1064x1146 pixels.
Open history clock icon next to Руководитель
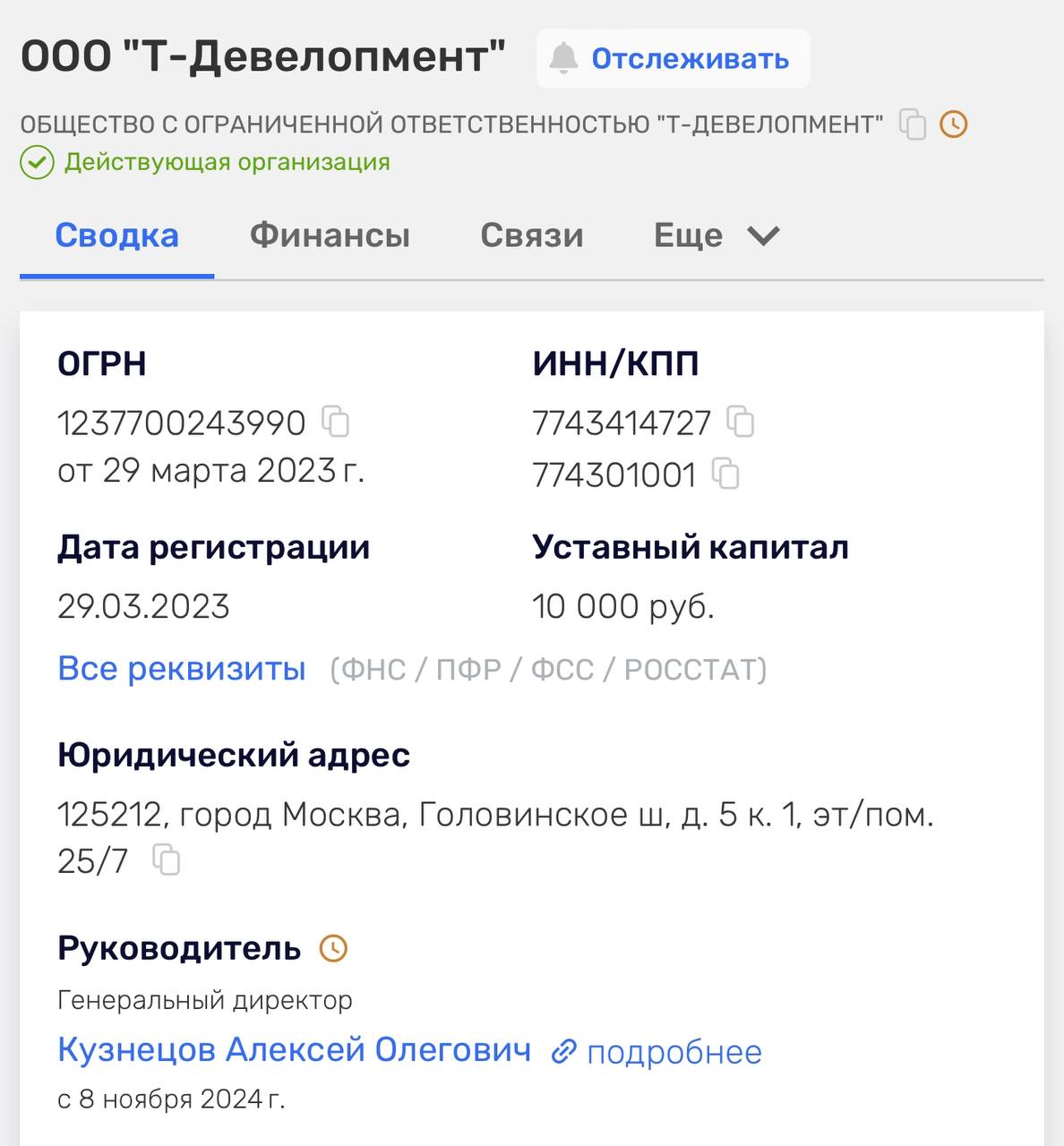click(333, 948)
